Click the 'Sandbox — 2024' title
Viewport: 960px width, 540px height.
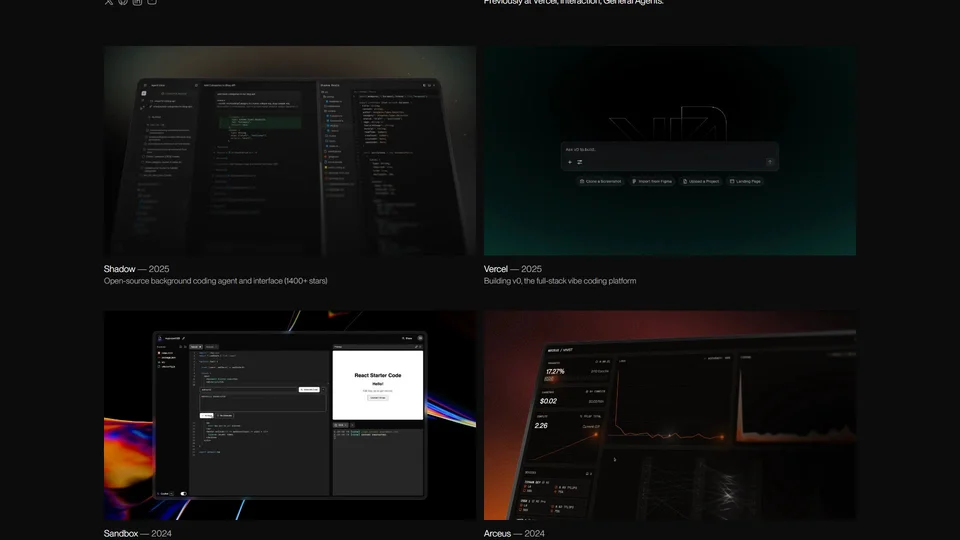[x=138, y=533]
